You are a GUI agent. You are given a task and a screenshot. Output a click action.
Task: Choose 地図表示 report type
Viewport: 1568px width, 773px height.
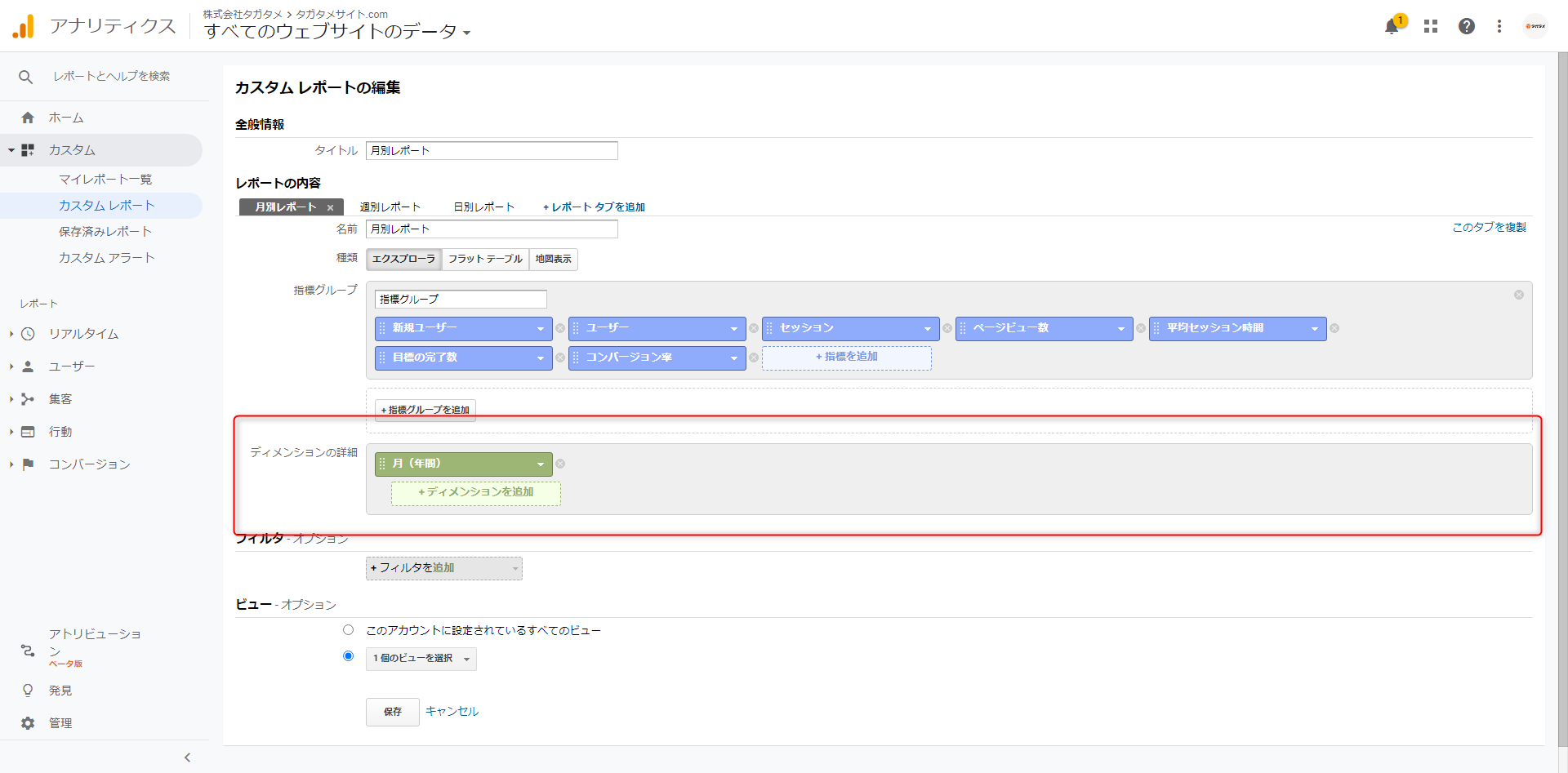click(x=554, y=260)
